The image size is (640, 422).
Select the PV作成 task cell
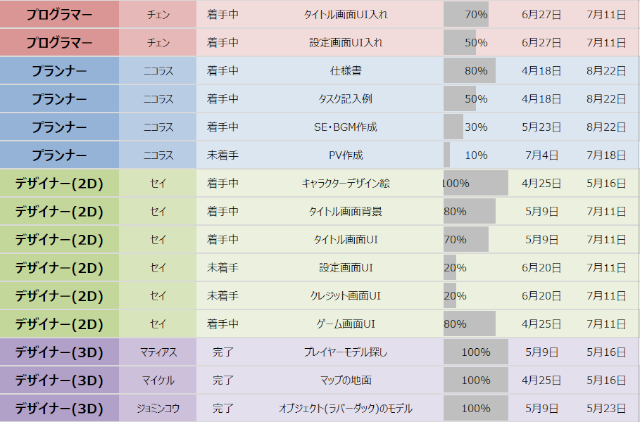pyautogui.click(x=344, y=155)
